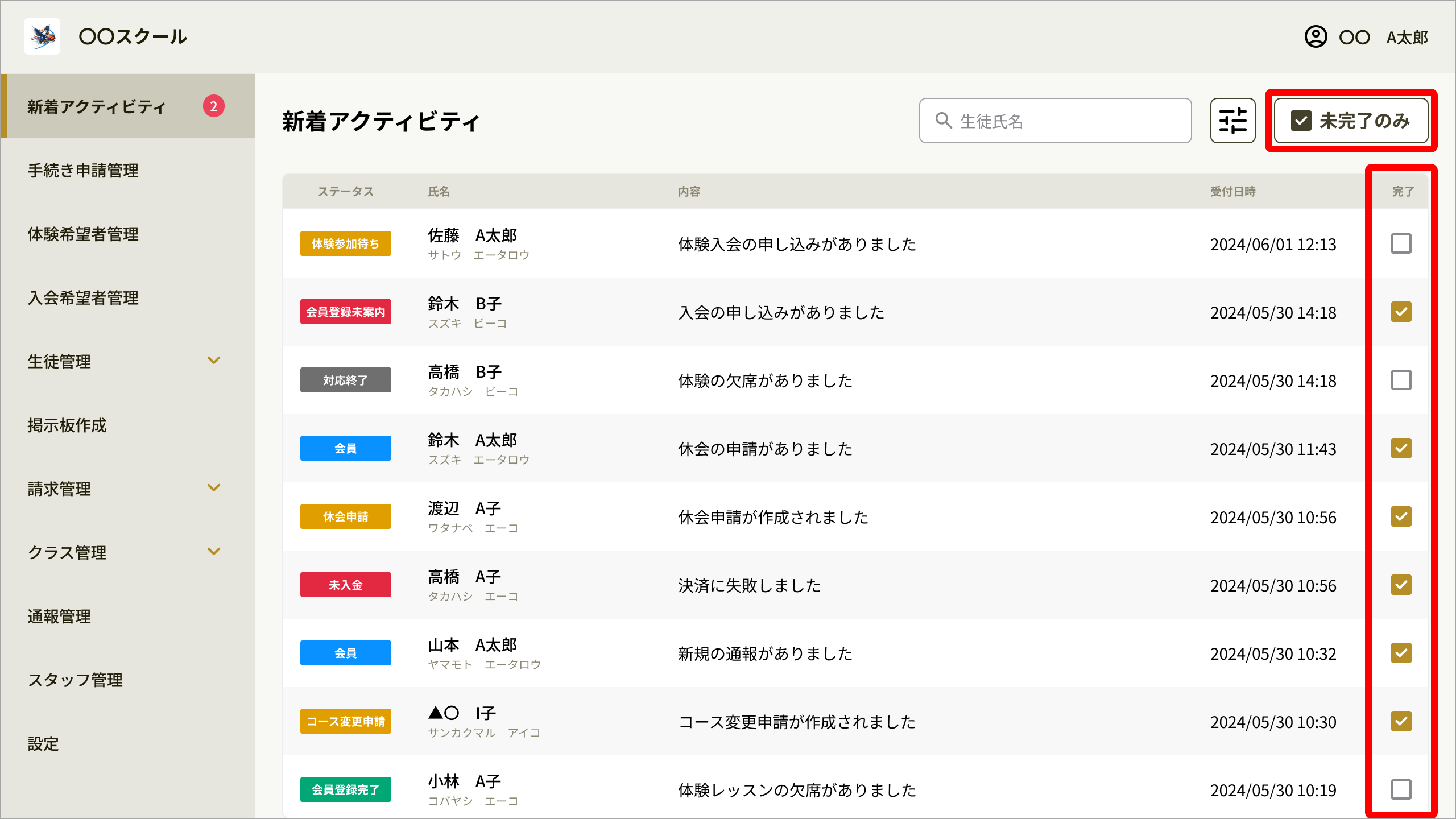
Task: Open 通報管理 in the sidebar
Action: 128,616
